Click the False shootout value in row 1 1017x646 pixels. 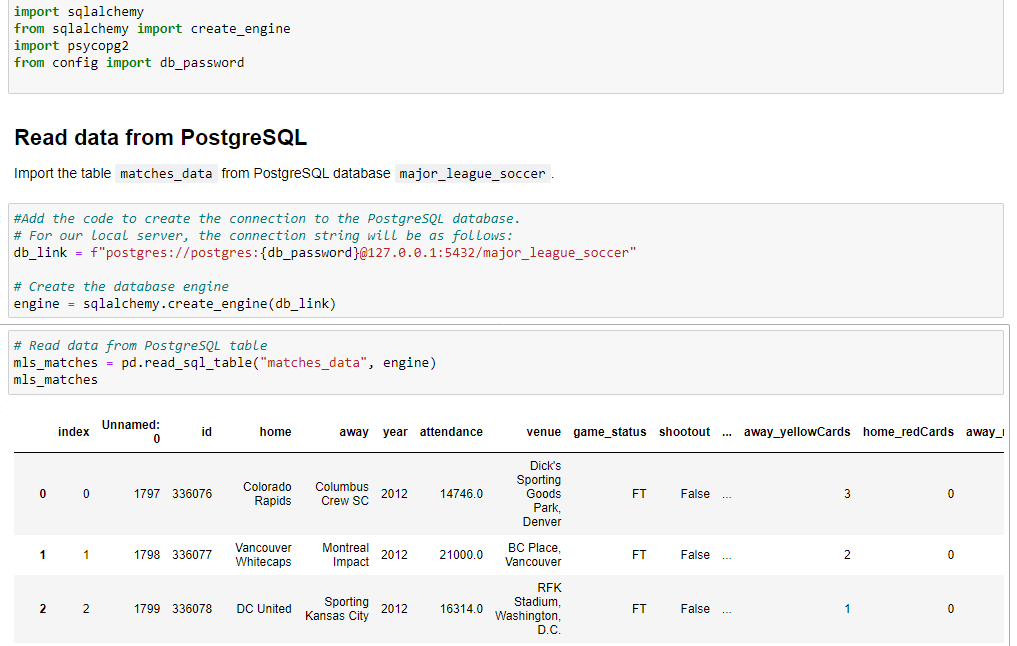(695, 554)
